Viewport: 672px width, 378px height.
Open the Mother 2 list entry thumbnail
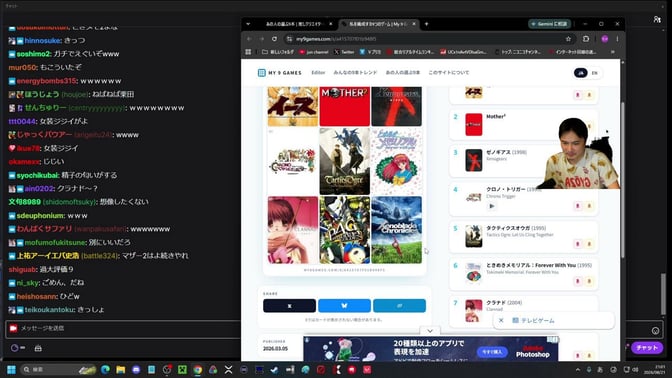(x=474, y=124)
